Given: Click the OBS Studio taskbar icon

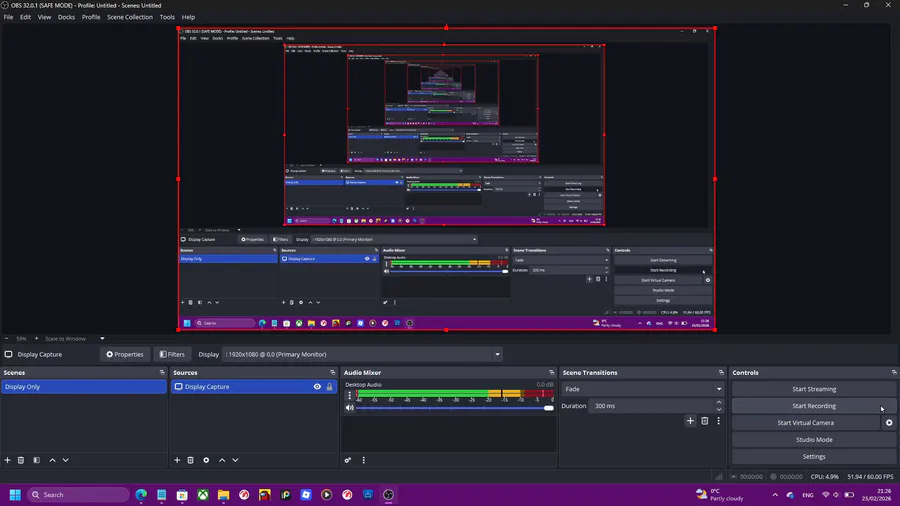Looking at the screenshot, I should [389, 495].
